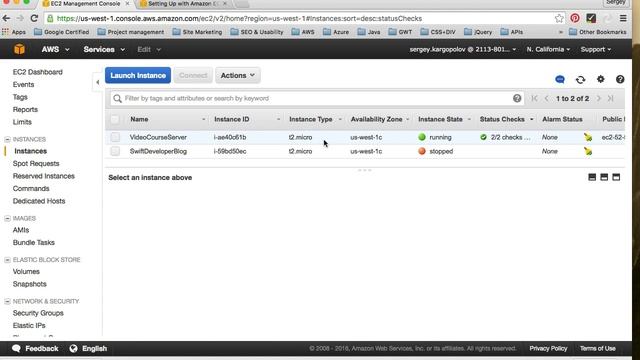Open the Support dropdown menu
Screen dimensions: 640x360
click(596, 49)
